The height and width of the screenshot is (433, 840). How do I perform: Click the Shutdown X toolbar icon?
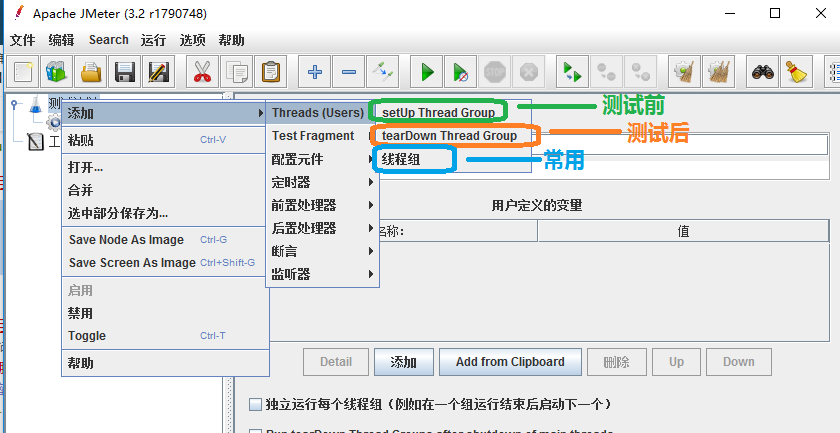point(529,71)
